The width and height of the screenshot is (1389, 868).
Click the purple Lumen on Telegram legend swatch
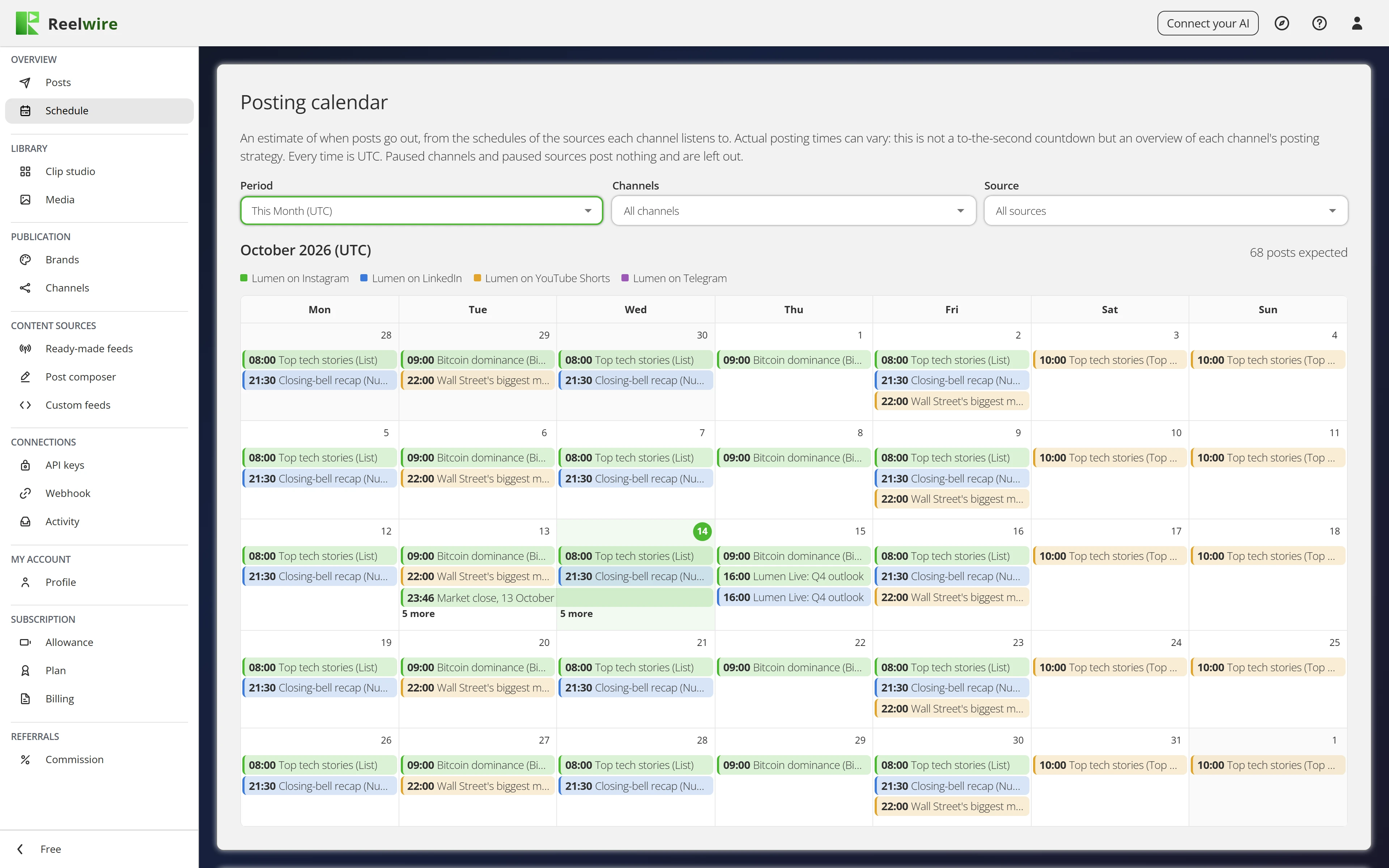point(625,278)
